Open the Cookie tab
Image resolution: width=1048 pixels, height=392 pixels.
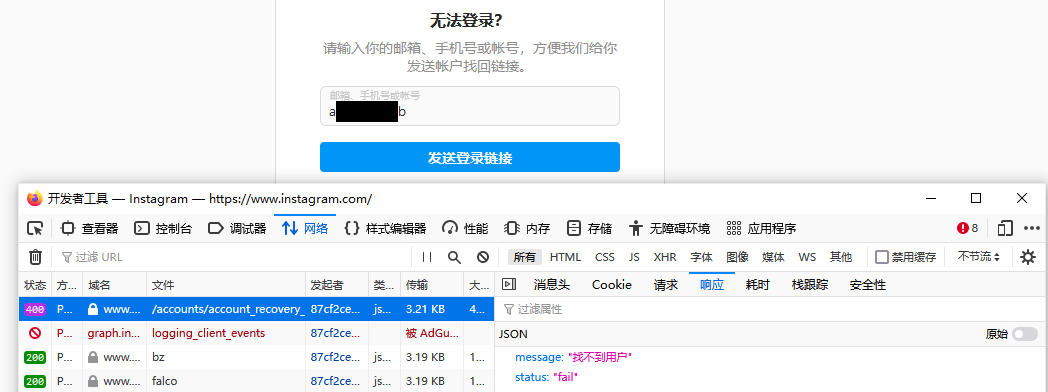click(612, 285)
